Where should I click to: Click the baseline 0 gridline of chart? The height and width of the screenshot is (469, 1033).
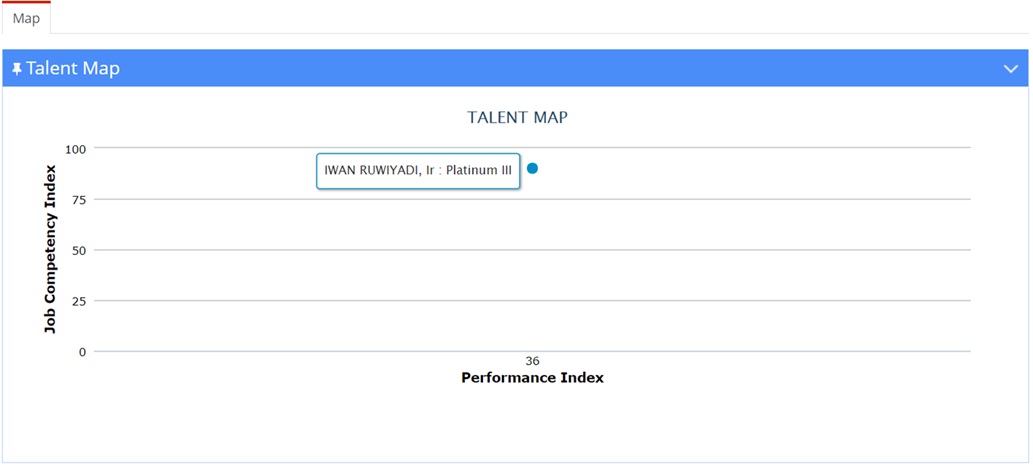coord(532,351)
